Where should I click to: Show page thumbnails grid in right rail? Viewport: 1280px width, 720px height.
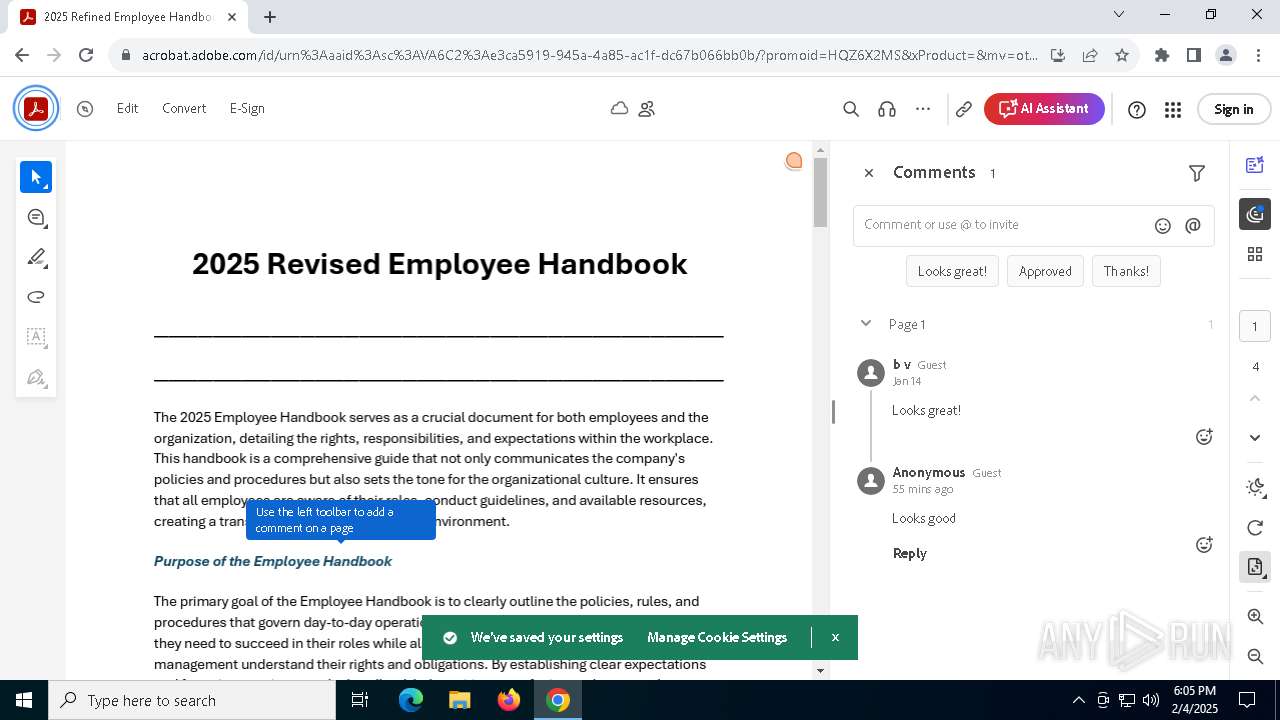[x=1255, y=255]
